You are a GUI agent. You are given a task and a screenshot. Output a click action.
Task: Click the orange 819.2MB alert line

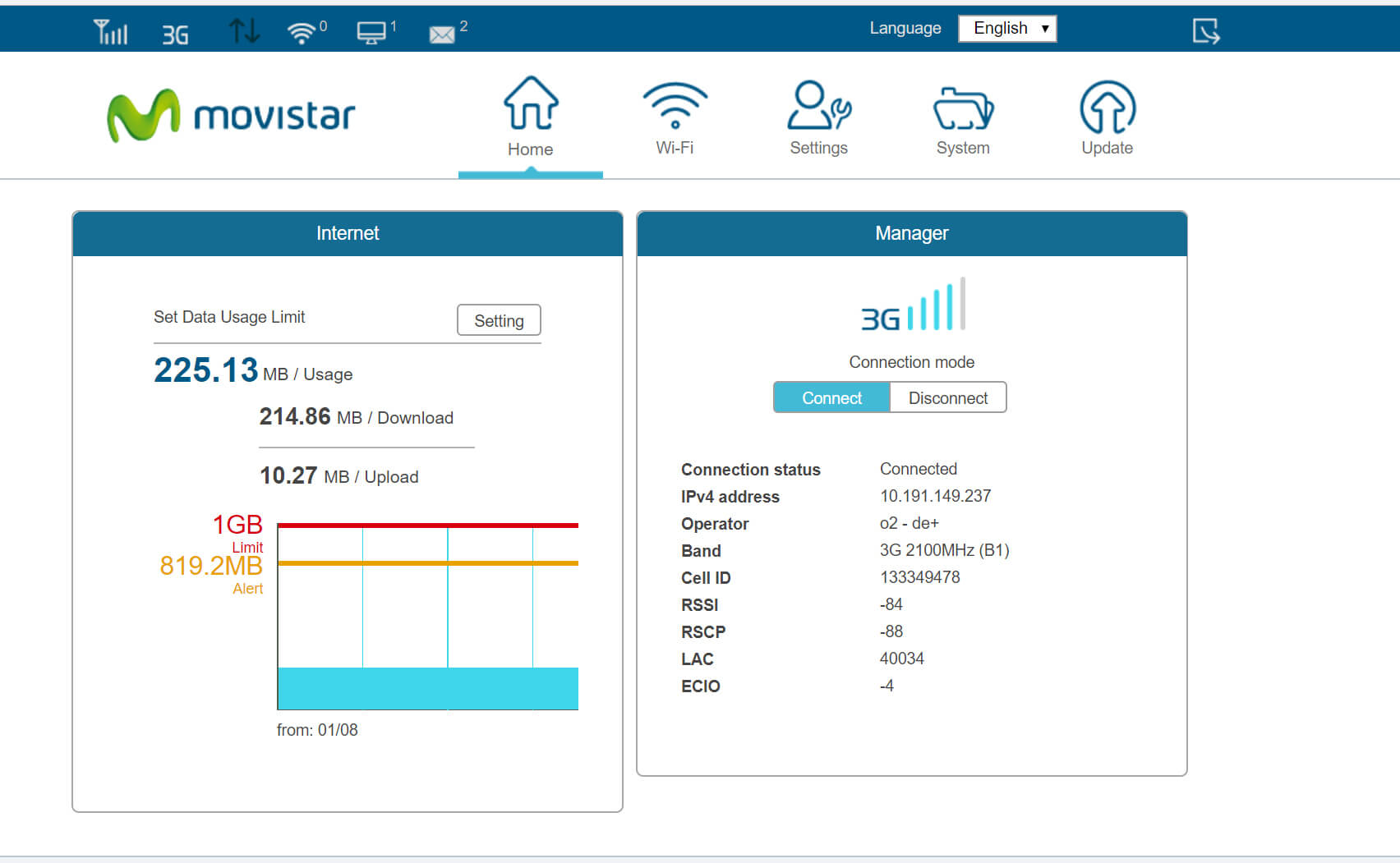click(427, 563)
